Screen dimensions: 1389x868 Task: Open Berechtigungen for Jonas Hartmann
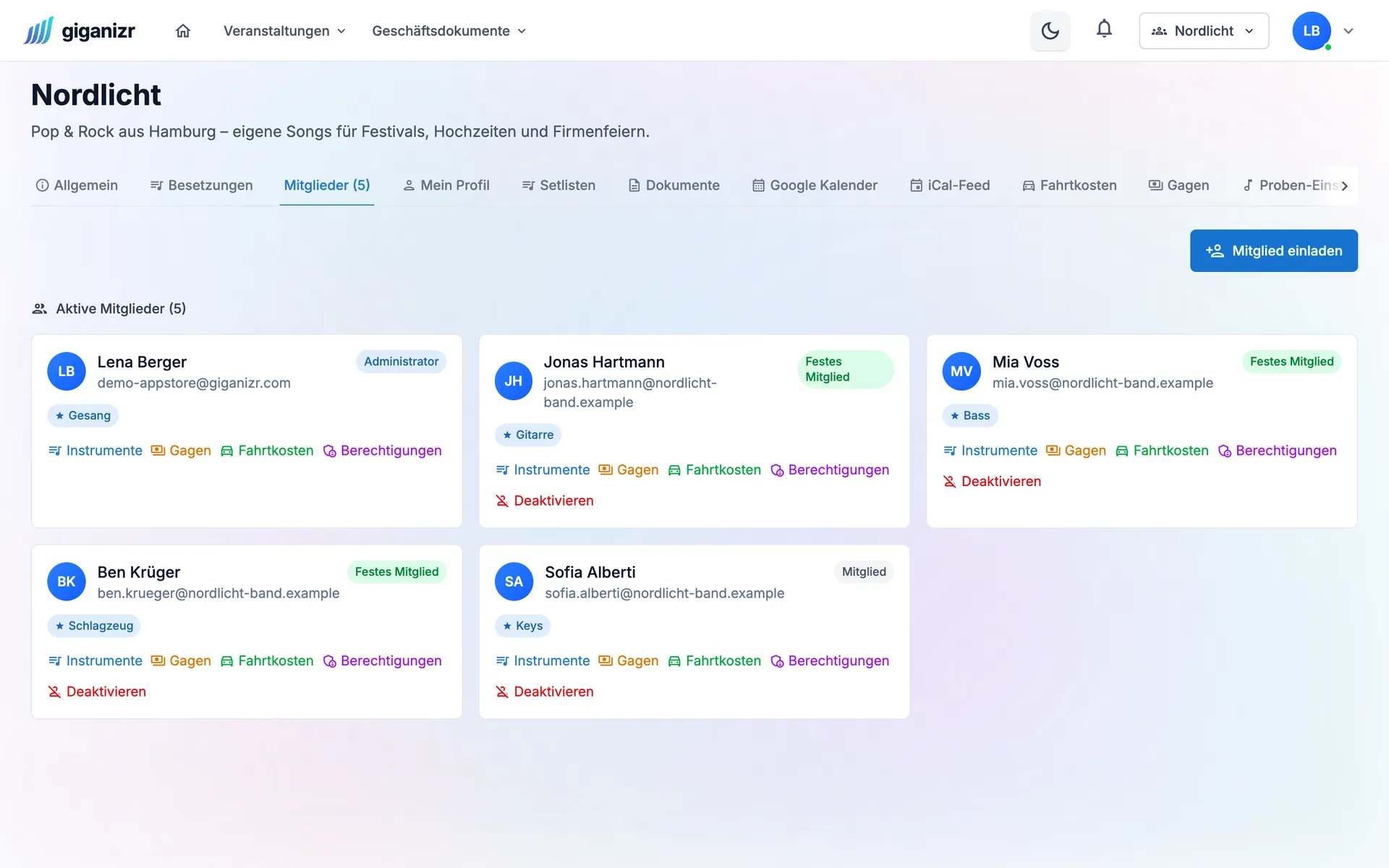click(x=830, y=470)
